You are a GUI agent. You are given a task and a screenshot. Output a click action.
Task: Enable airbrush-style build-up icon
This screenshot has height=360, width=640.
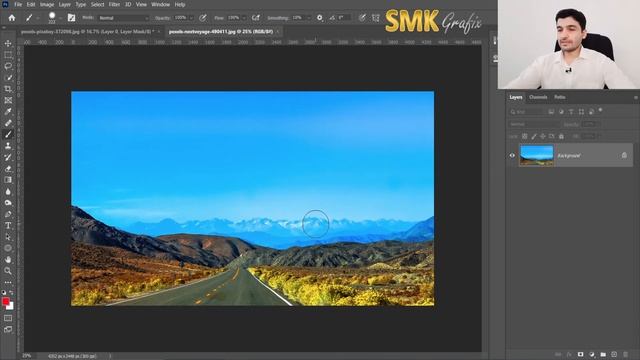coord(256,18)
